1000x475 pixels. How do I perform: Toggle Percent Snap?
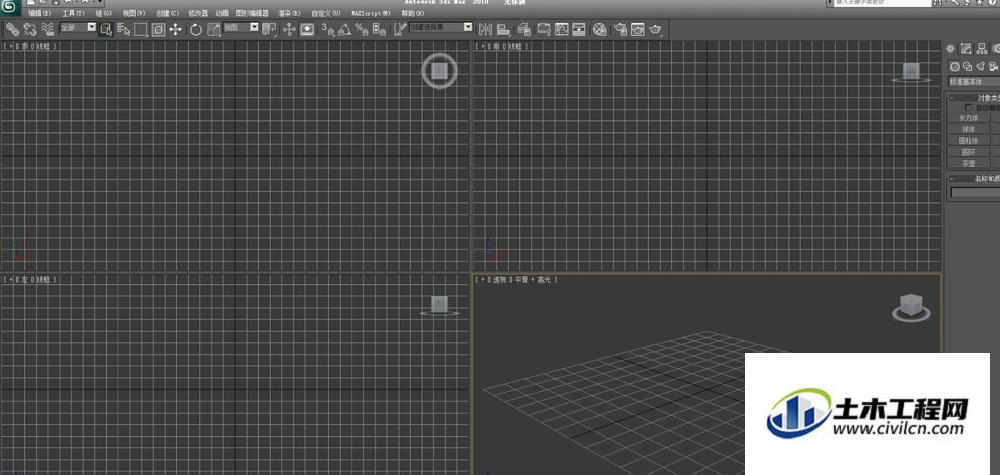click(362, 29)
